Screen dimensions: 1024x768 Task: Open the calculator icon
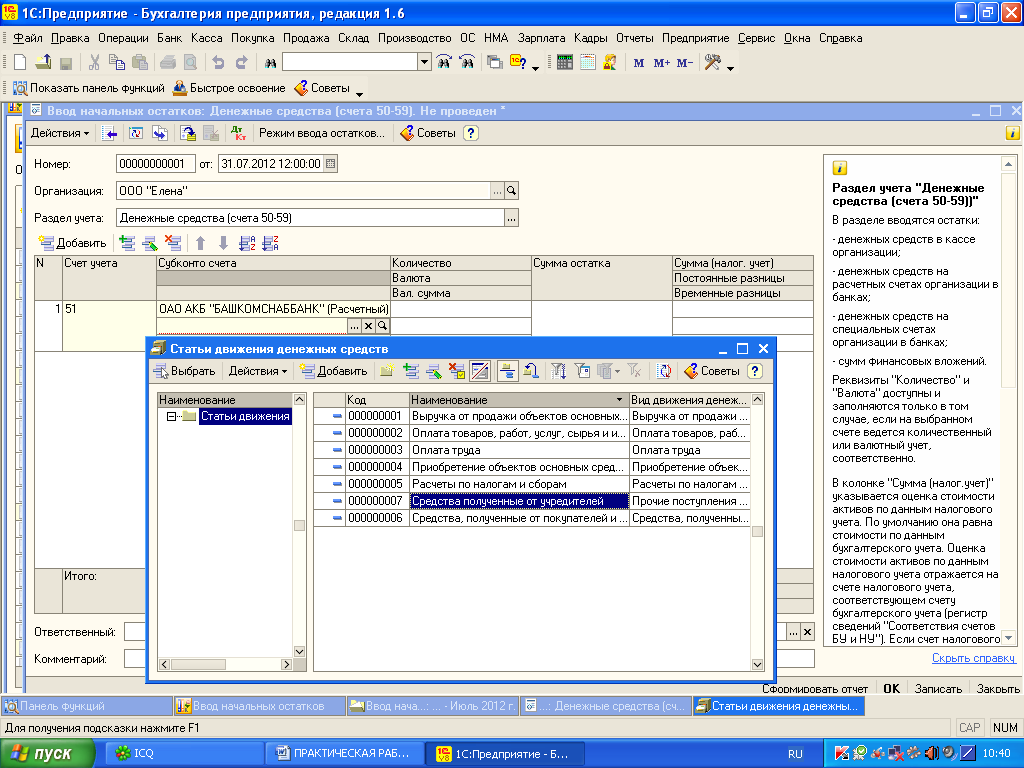[x=565, y=63]
